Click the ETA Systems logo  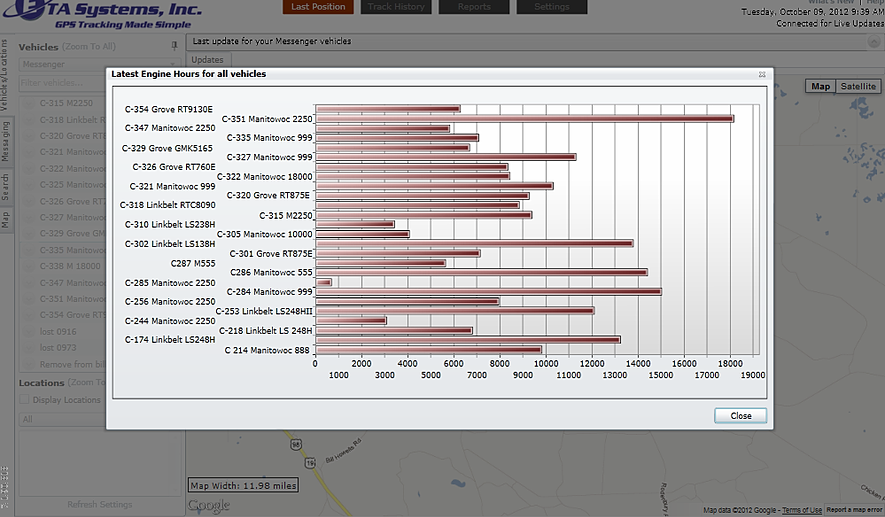click(103, 14)
